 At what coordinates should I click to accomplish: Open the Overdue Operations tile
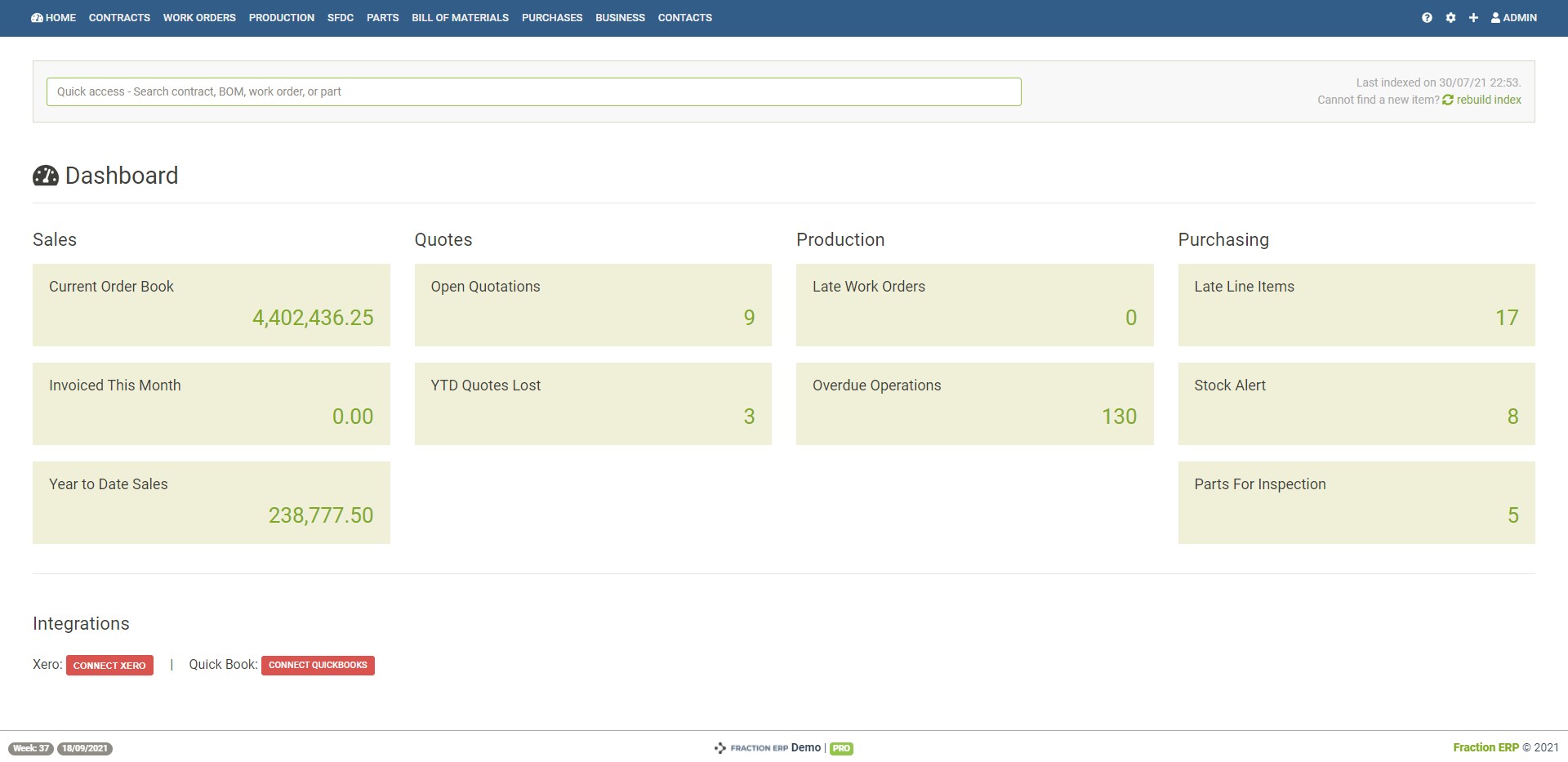[x=974, y=403]
